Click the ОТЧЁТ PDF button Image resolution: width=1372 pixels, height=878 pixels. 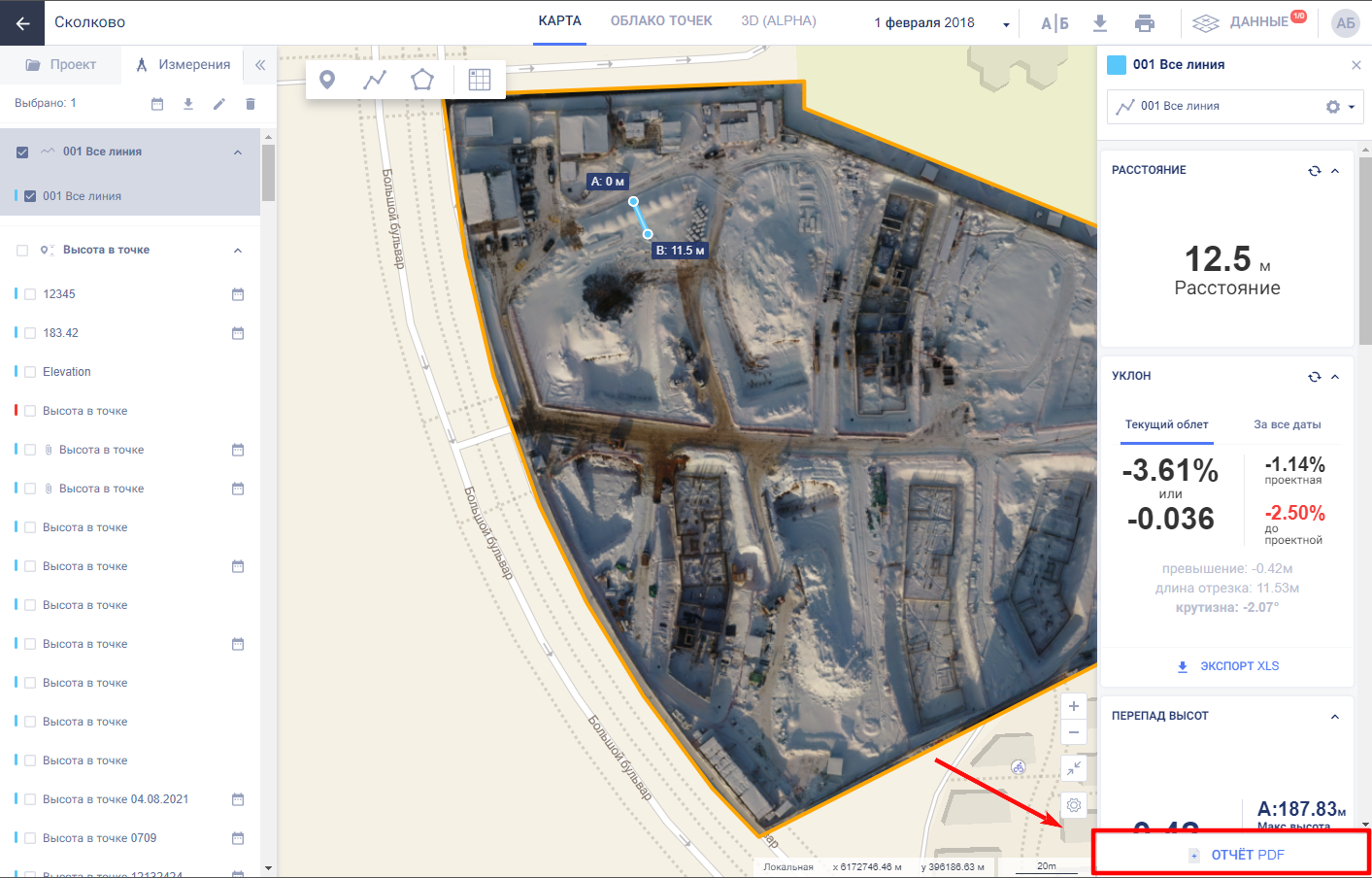pos(1231,855)
